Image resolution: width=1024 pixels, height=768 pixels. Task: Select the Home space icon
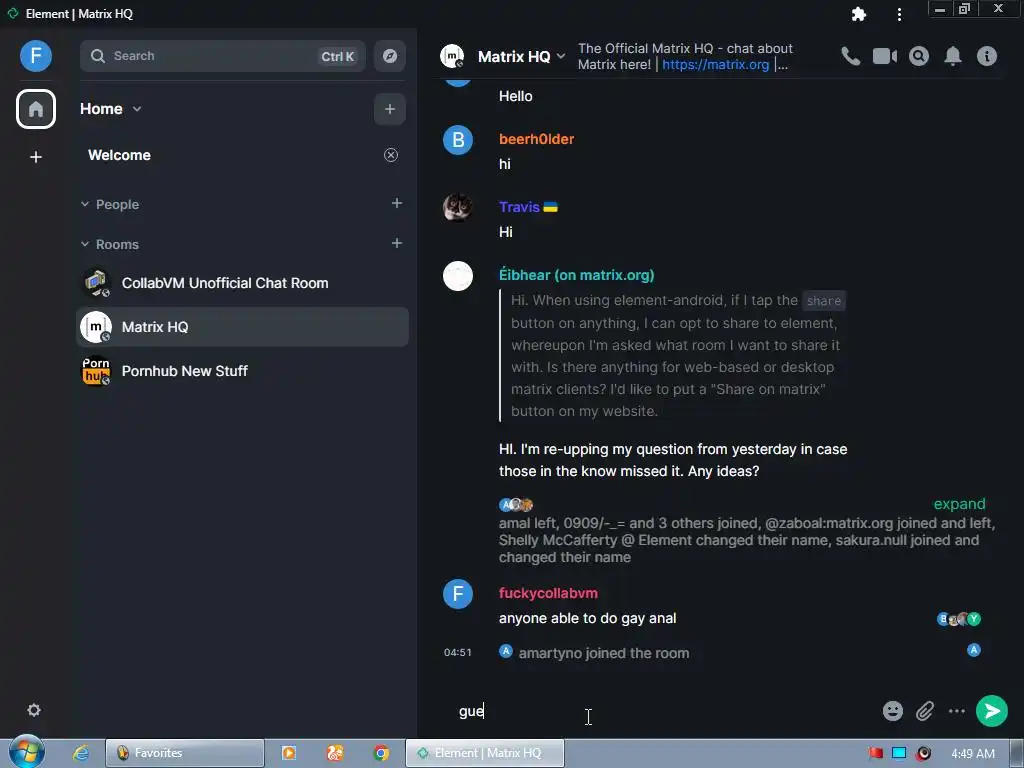pos(36,109)
